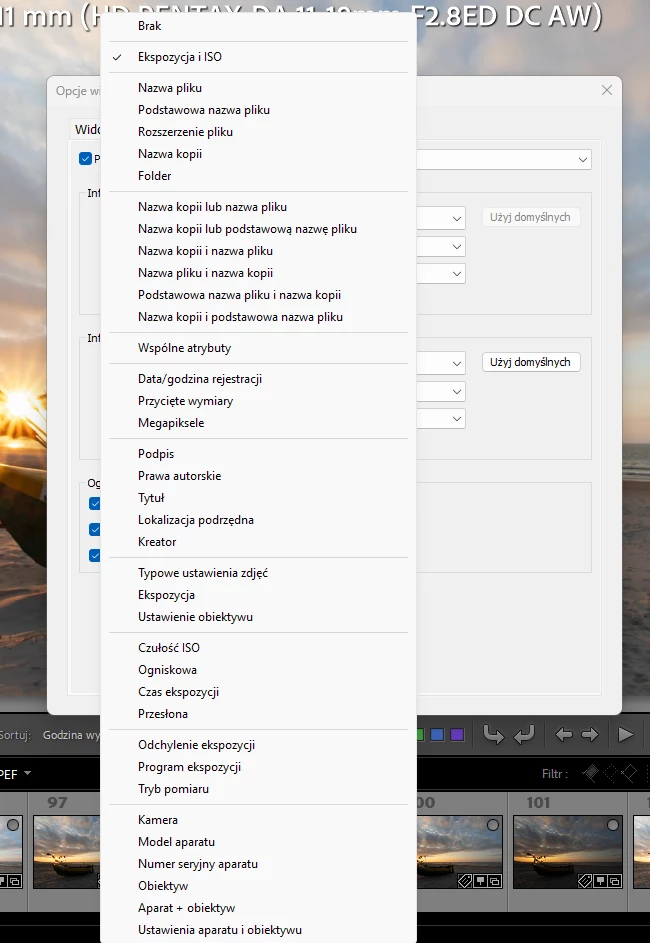650x943 pixels.
Task: Pick the blue color label swatch
Action: [437, 734]
